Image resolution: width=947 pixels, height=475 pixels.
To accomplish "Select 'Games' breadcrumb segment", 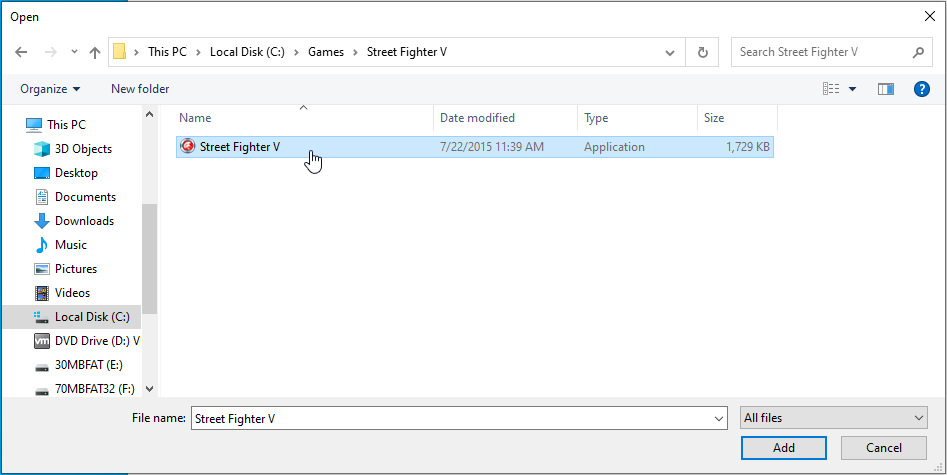I will tap(326, 52).
